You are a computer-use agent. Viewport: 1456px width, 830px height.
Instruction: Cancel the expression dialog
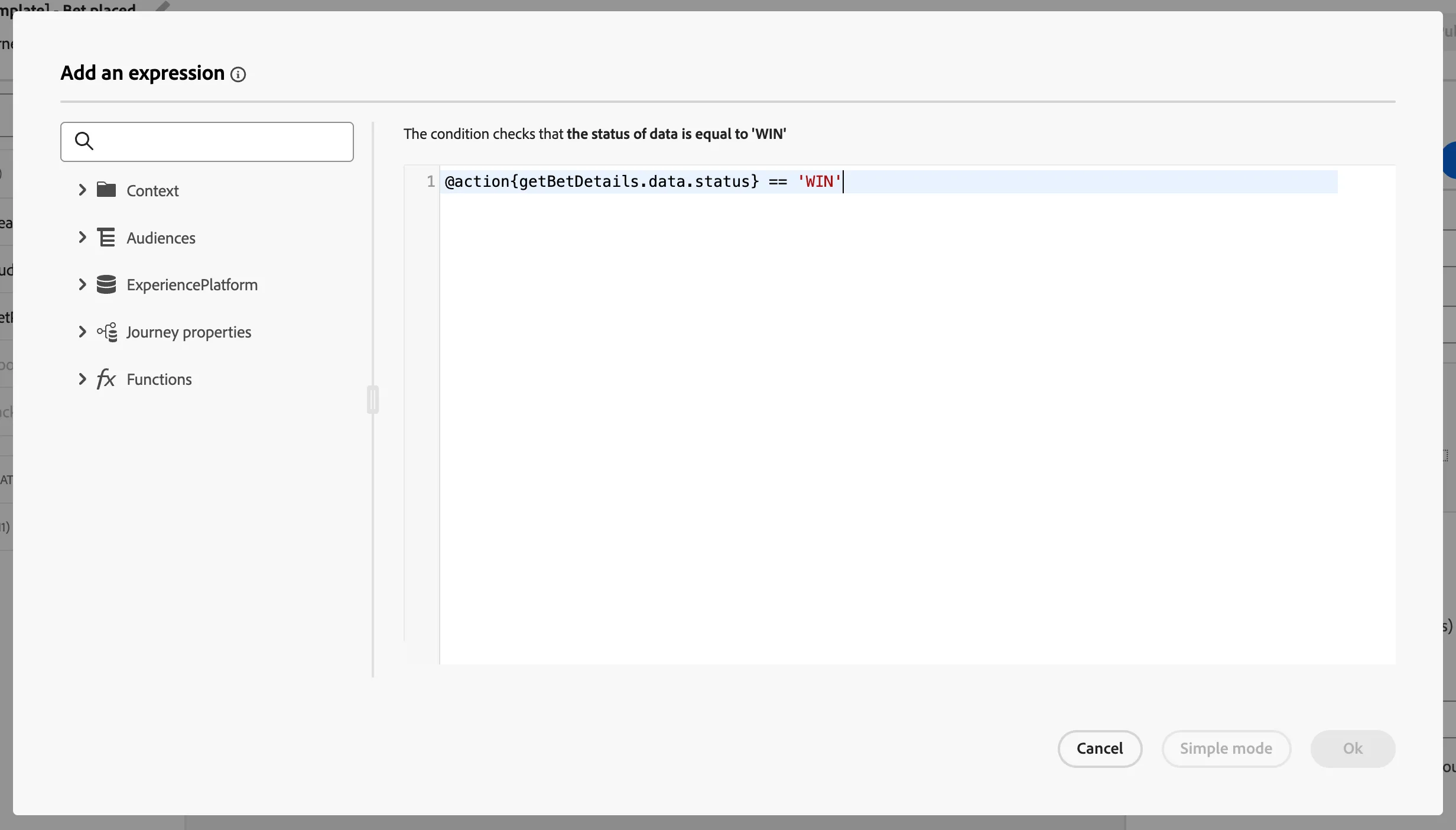[x=1100, y=748]
